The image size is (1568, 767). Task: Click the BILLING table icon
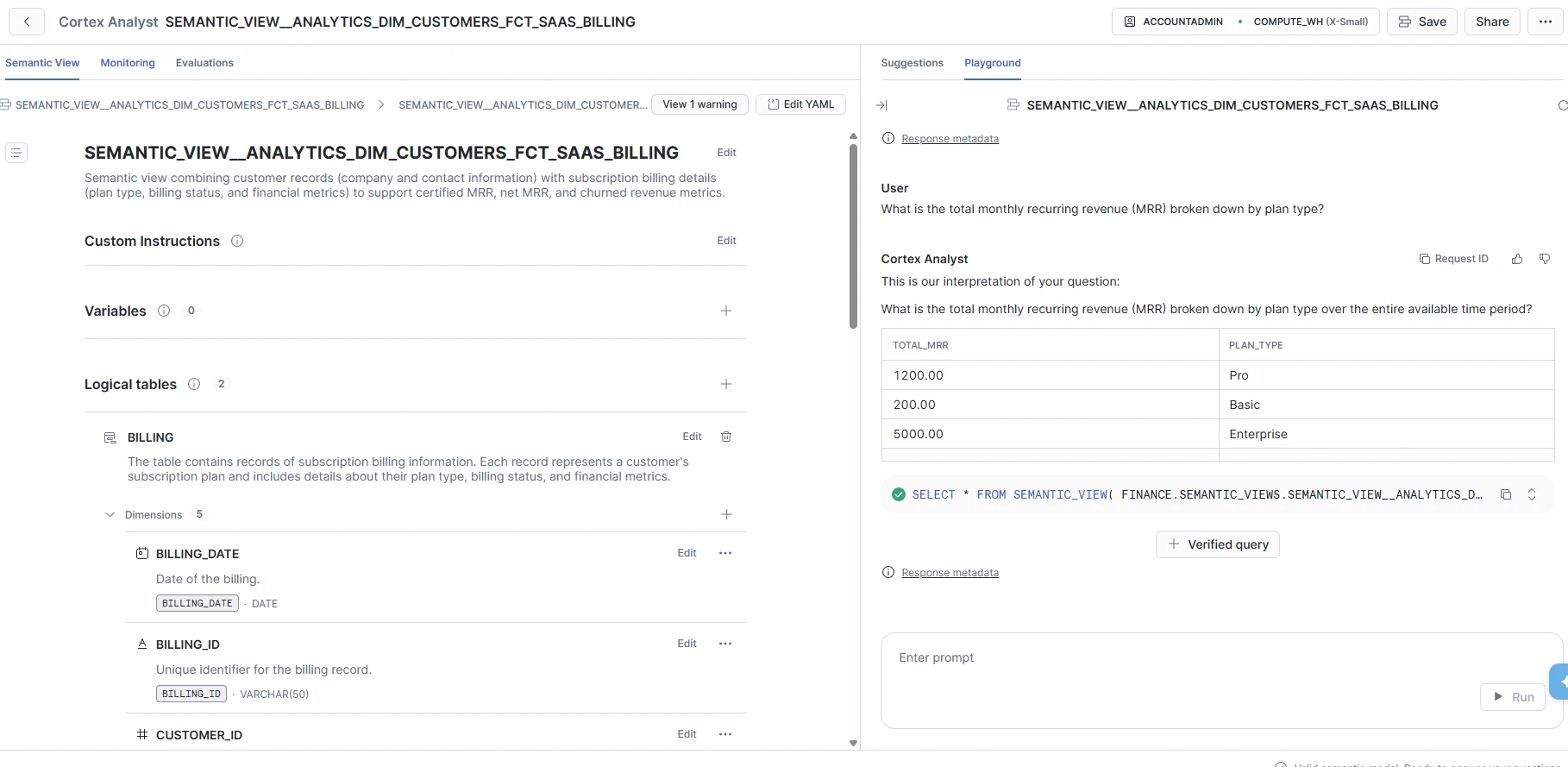(x=110, y=437)
